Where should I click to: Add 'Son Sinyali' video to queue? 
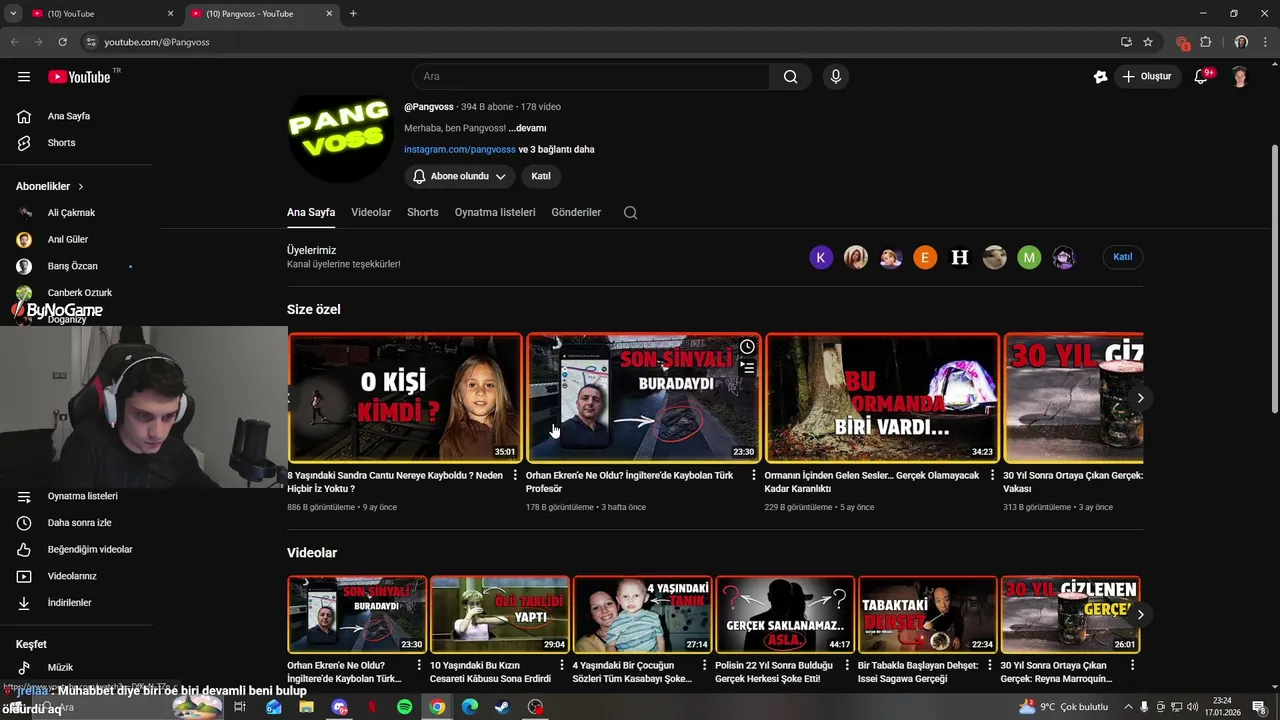(747, 367)
